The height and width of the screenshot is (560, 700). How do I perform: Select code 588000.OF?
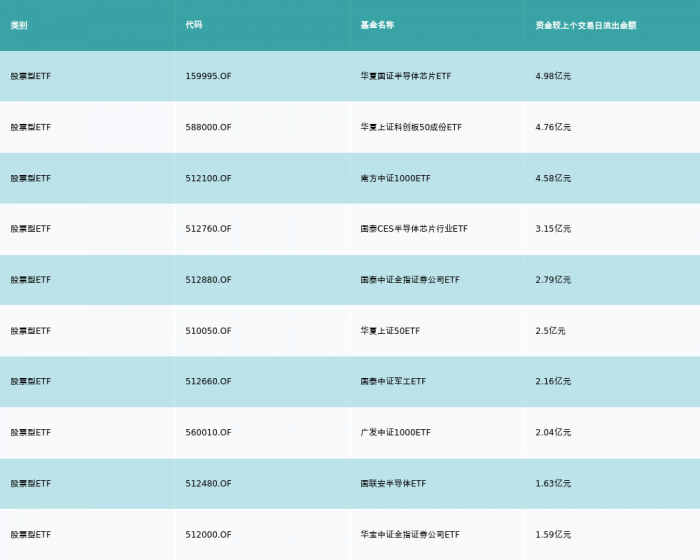coord(208,127)
